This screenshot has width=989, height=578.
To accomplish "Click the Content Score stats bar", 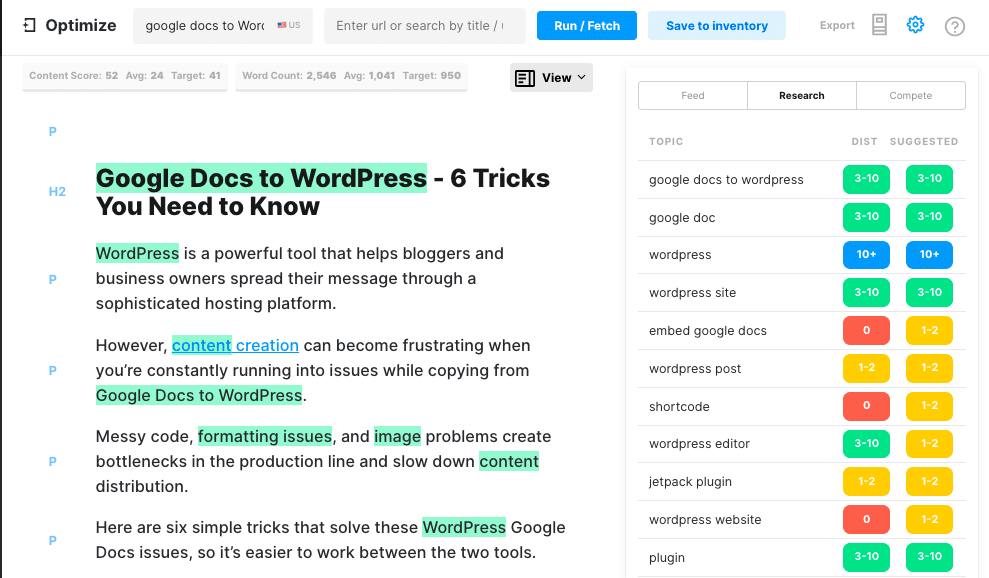I will [125, 76].
